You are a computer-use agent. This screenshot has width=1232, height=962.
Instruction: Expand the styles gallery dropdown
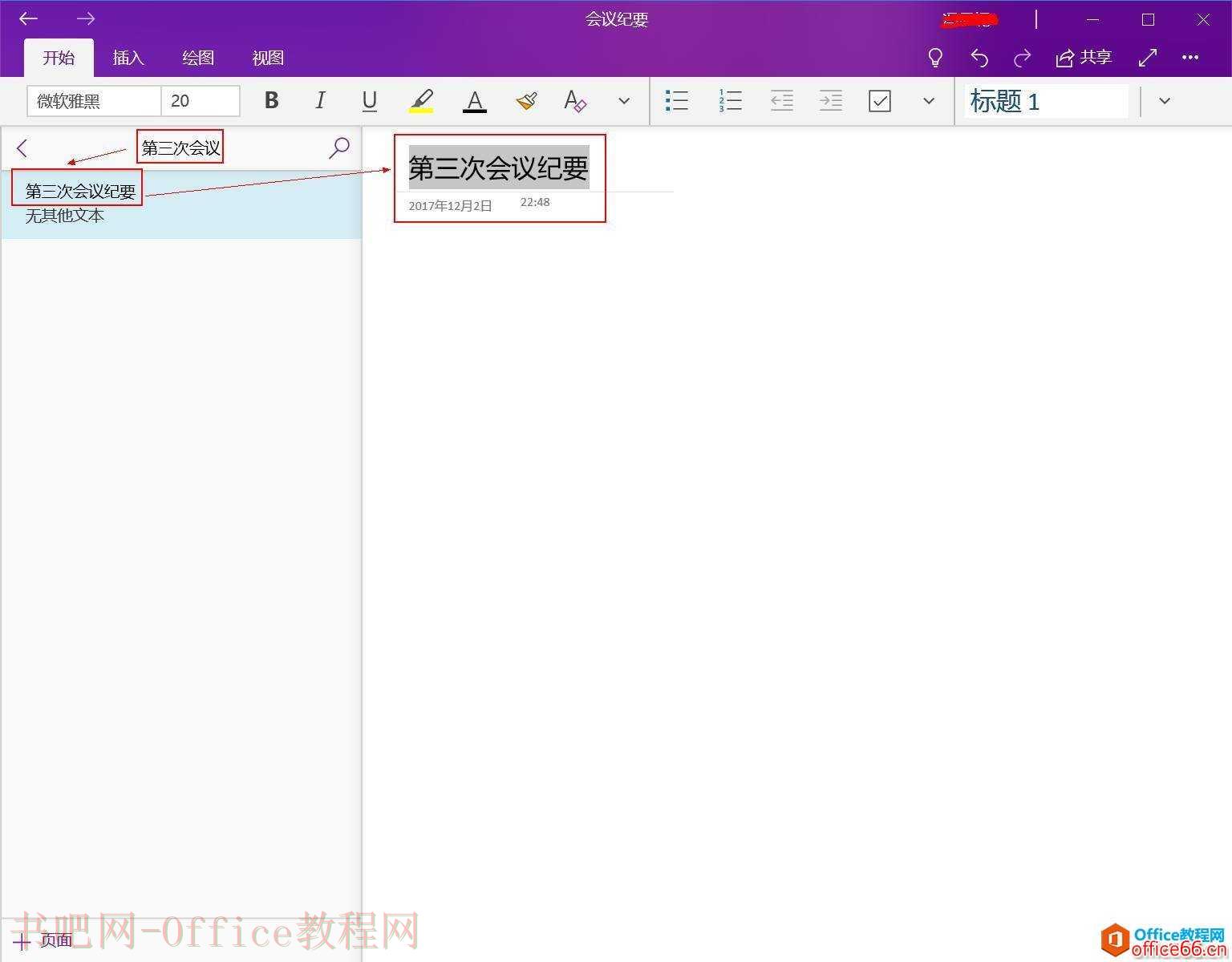[1165, 101]
